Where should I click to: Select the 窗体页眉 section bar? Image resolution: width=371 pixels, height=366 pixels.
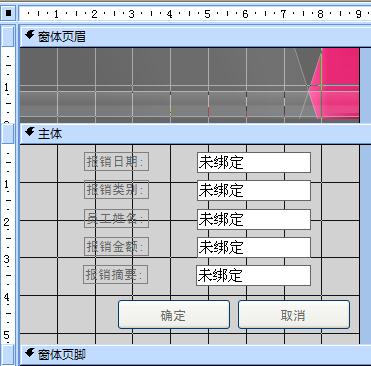pos(195,36)
